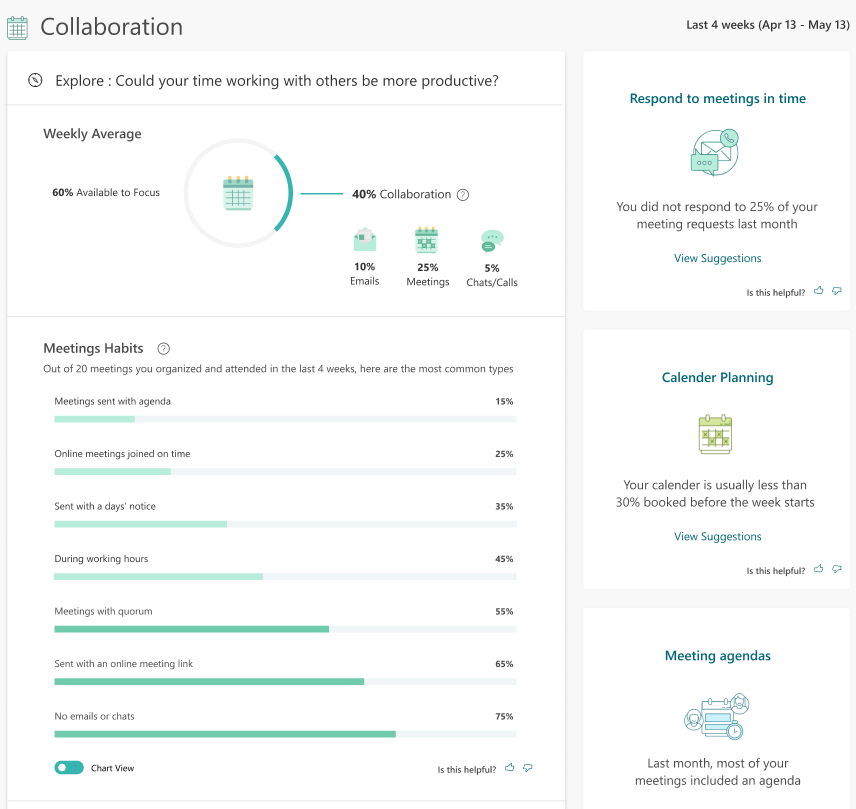Click the Emails envelope icon
This screenshot has width=856, height=809.
(364, 240)
